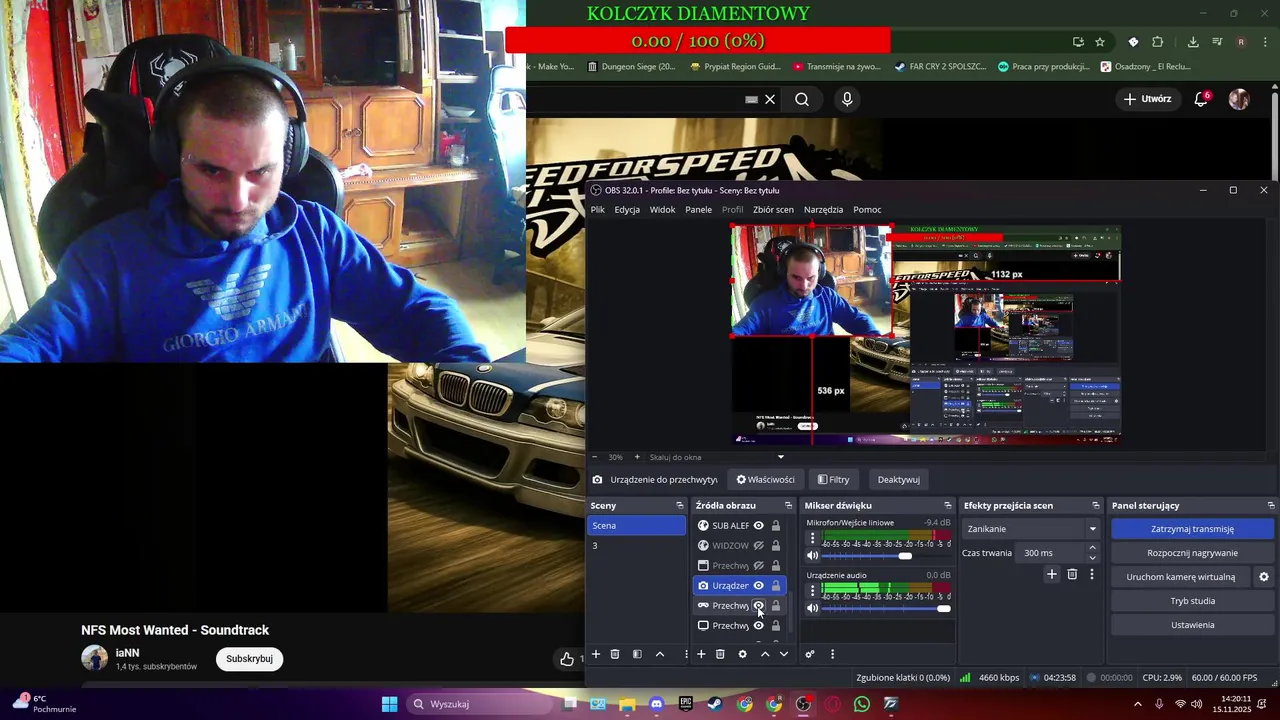The height and width of the screenshot is (720, 1280).
Task: Clear YouTube search with X icon
Action: click(x=770, y=99)
